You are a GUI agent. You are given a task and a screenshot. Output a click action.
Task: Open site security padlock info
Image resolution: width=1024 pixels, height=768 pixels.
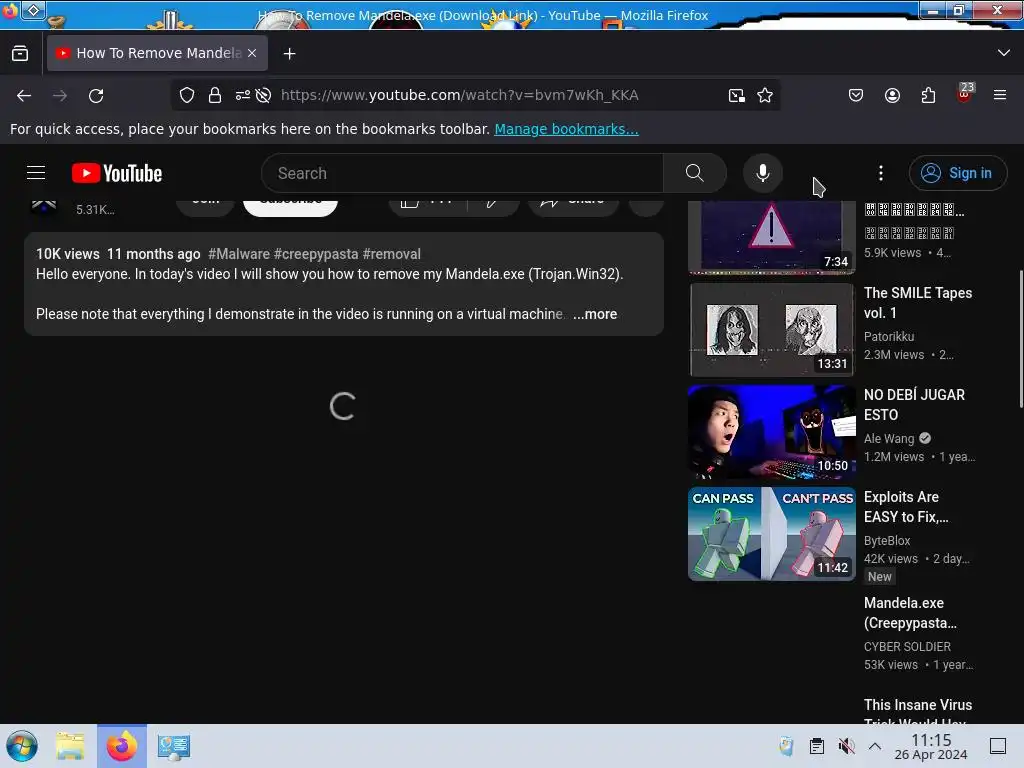coord(214,95)
